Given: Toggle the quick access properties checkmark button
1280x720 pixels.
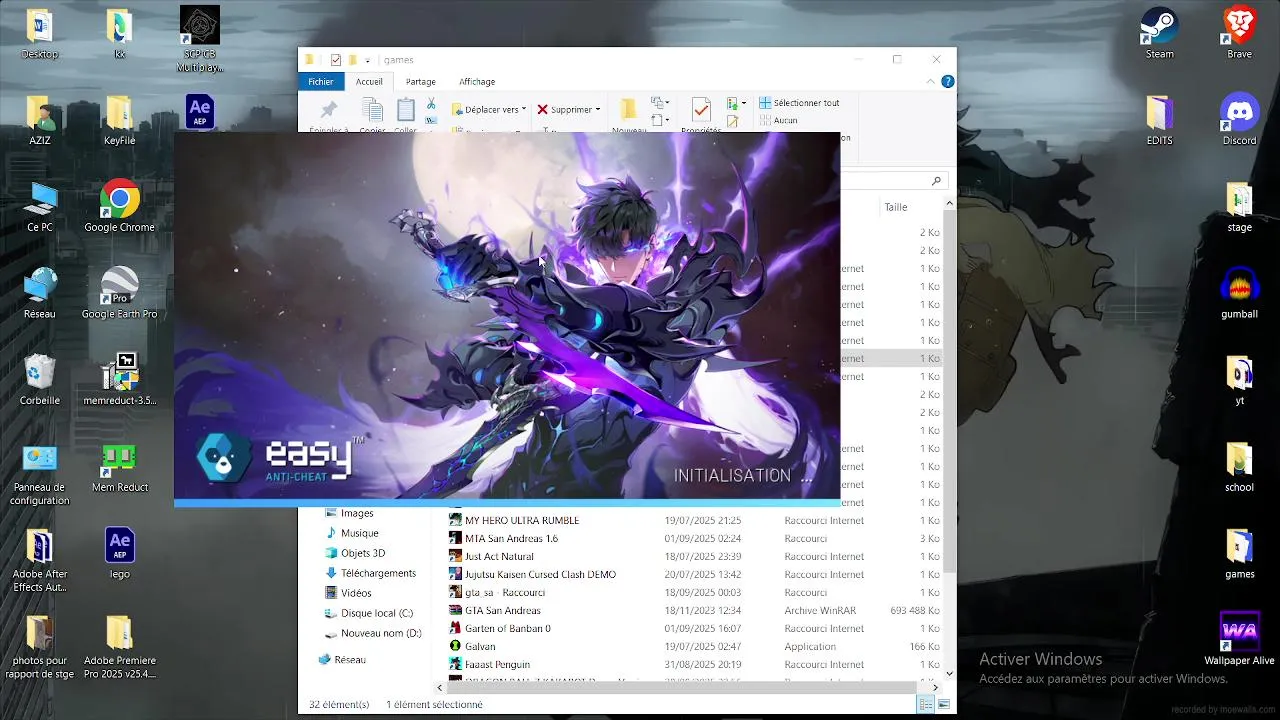Looking at the screenshot, I should [x=336, y=60].
